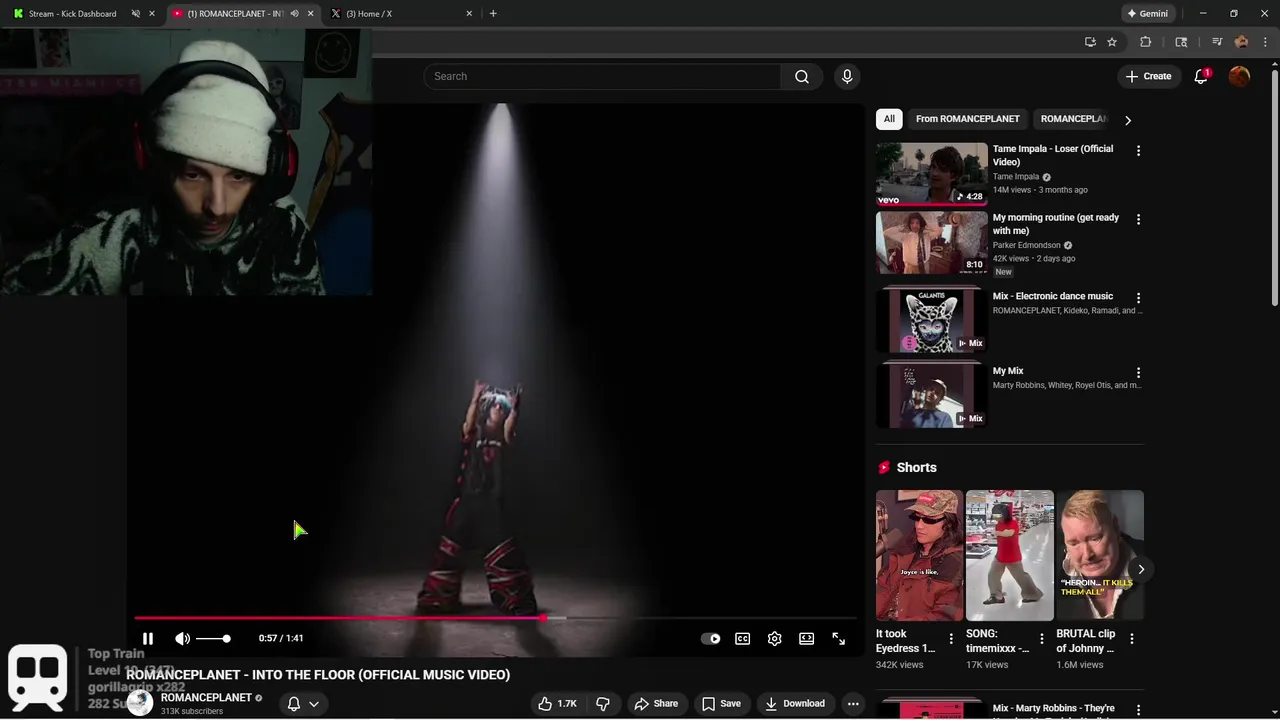This screenshot has height=720, width=1280.
Task: Open Tame Impala Loser video thumbnail
Action: tap(932, 174)
